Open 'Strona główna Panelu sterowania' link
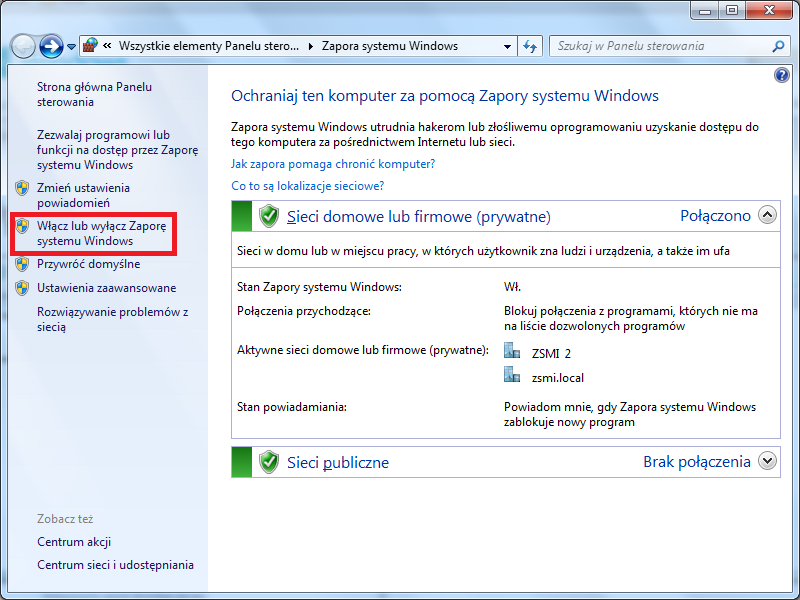 (94, 94)
